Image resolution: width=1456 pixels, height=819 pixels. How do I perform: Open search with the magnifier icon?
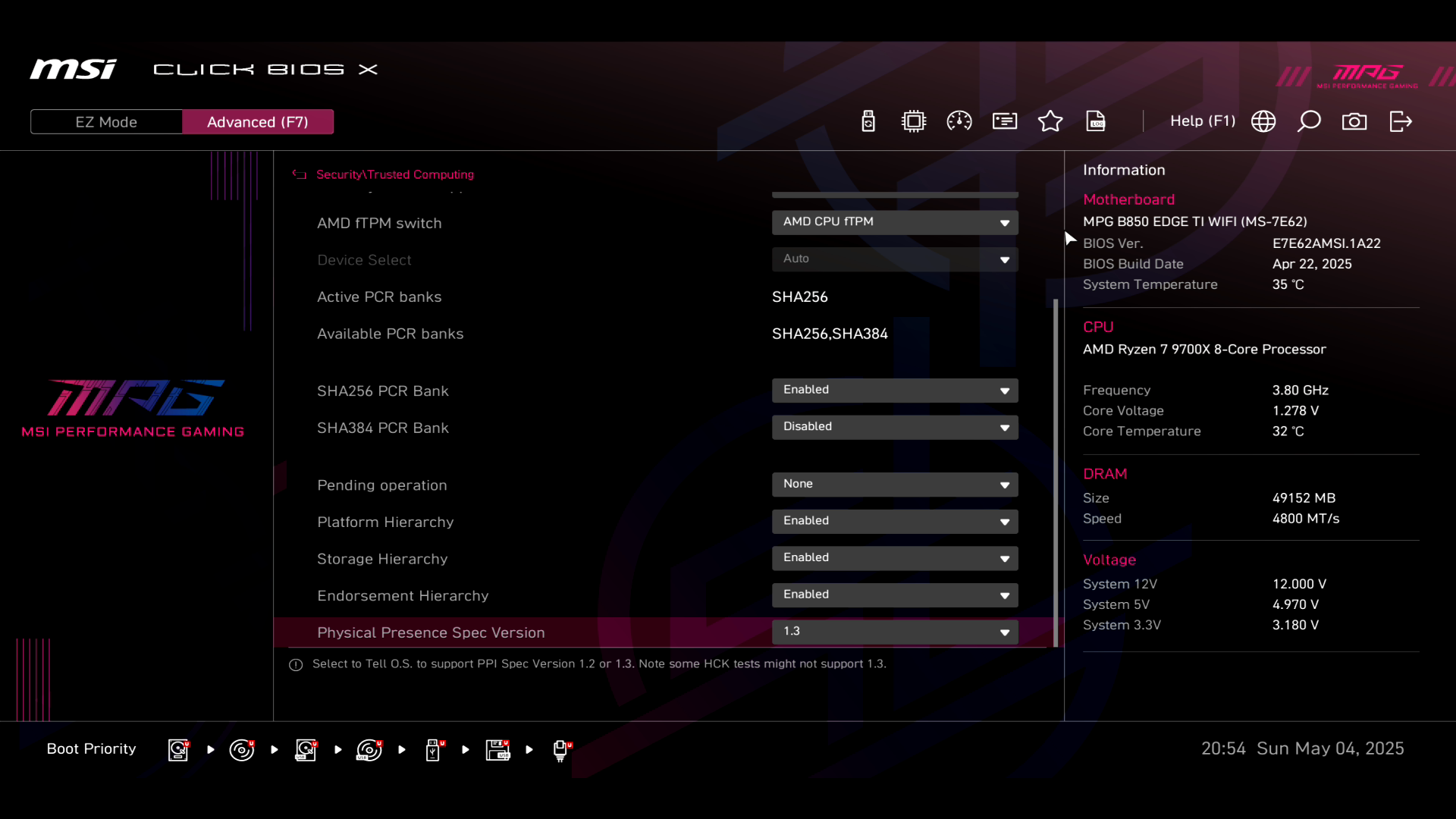click(1309, 121)
